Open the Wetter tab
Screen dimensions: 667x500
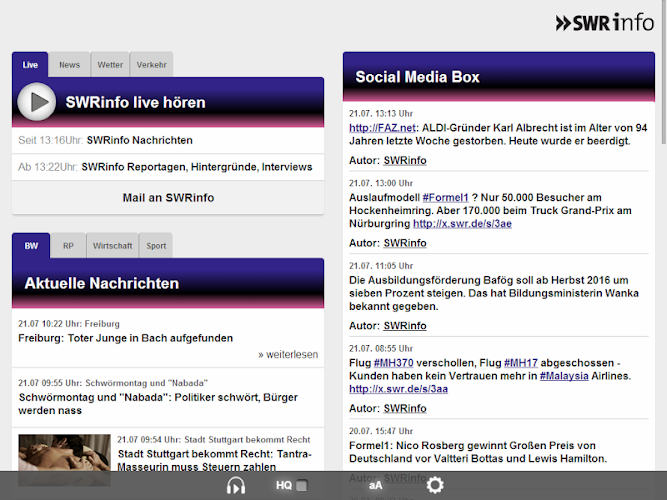110,65
